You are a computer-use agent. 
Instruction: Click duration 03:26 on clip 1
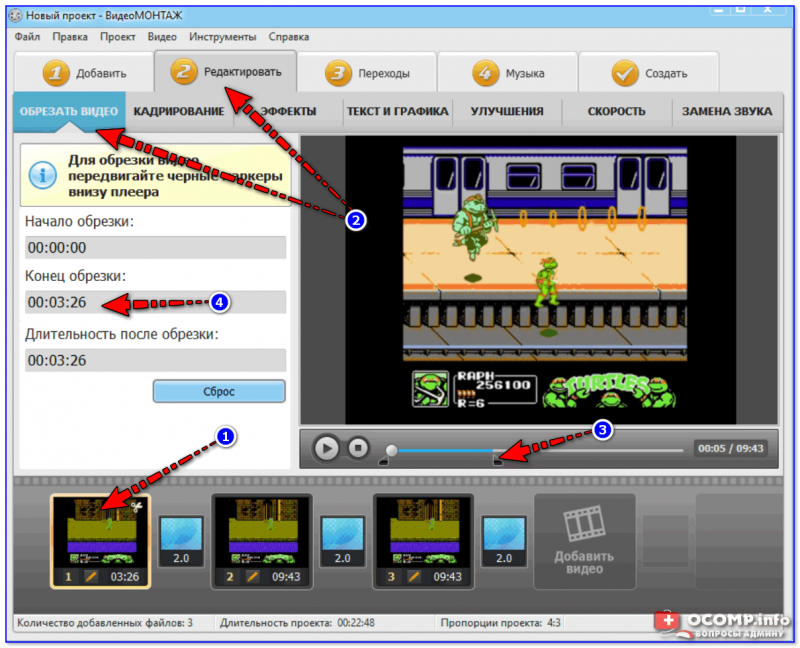pyautogui.click(x=125, y=577)
